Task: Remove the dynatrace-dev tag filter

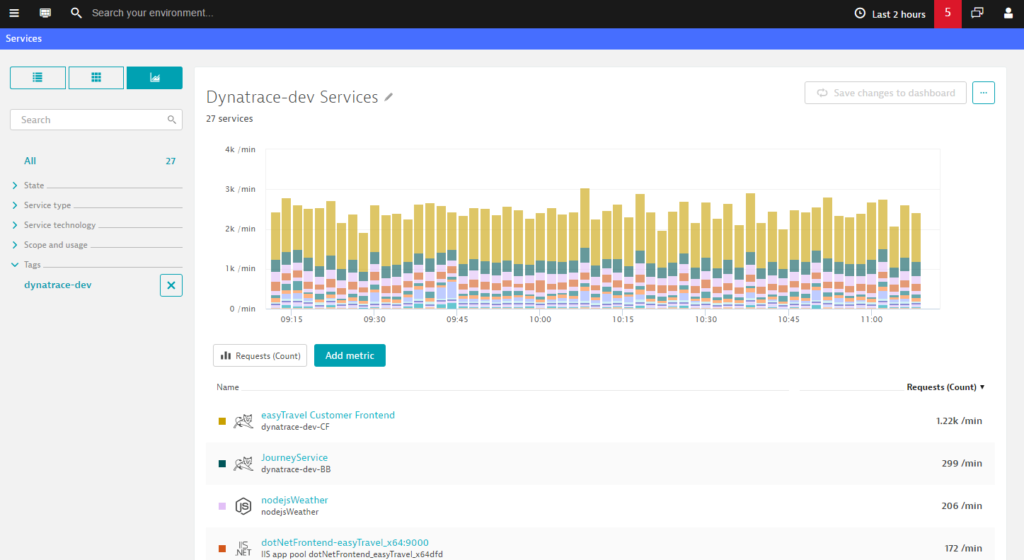Action: tap(171, 285)
